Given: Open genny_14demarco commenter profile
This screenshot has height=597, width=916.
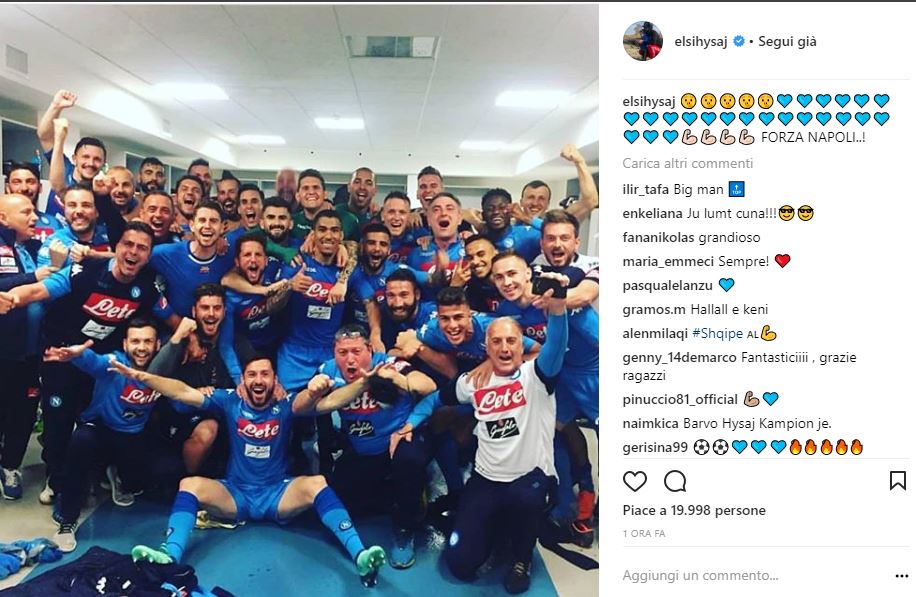Looking at the screenshot, I should pos(679,357).
